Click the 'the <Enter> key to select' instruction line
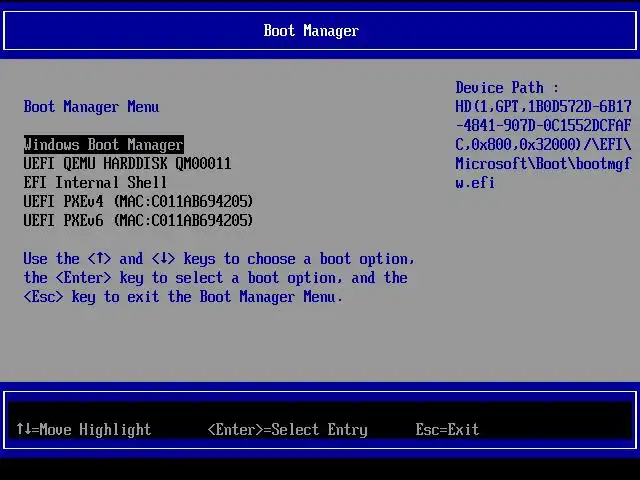 click(216, 278)
